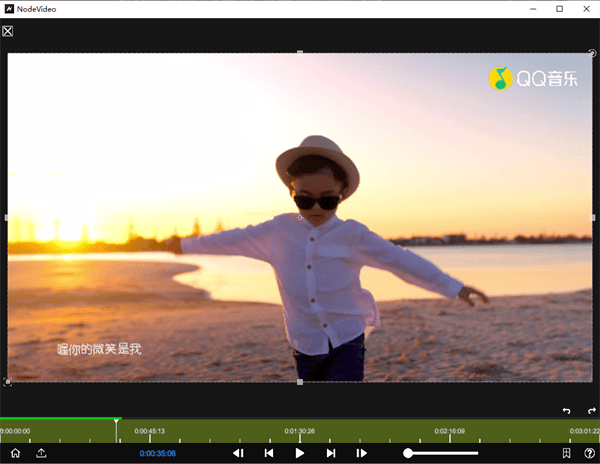Open the export/share icon
The image size is (600, 464).
click(41, 453)
